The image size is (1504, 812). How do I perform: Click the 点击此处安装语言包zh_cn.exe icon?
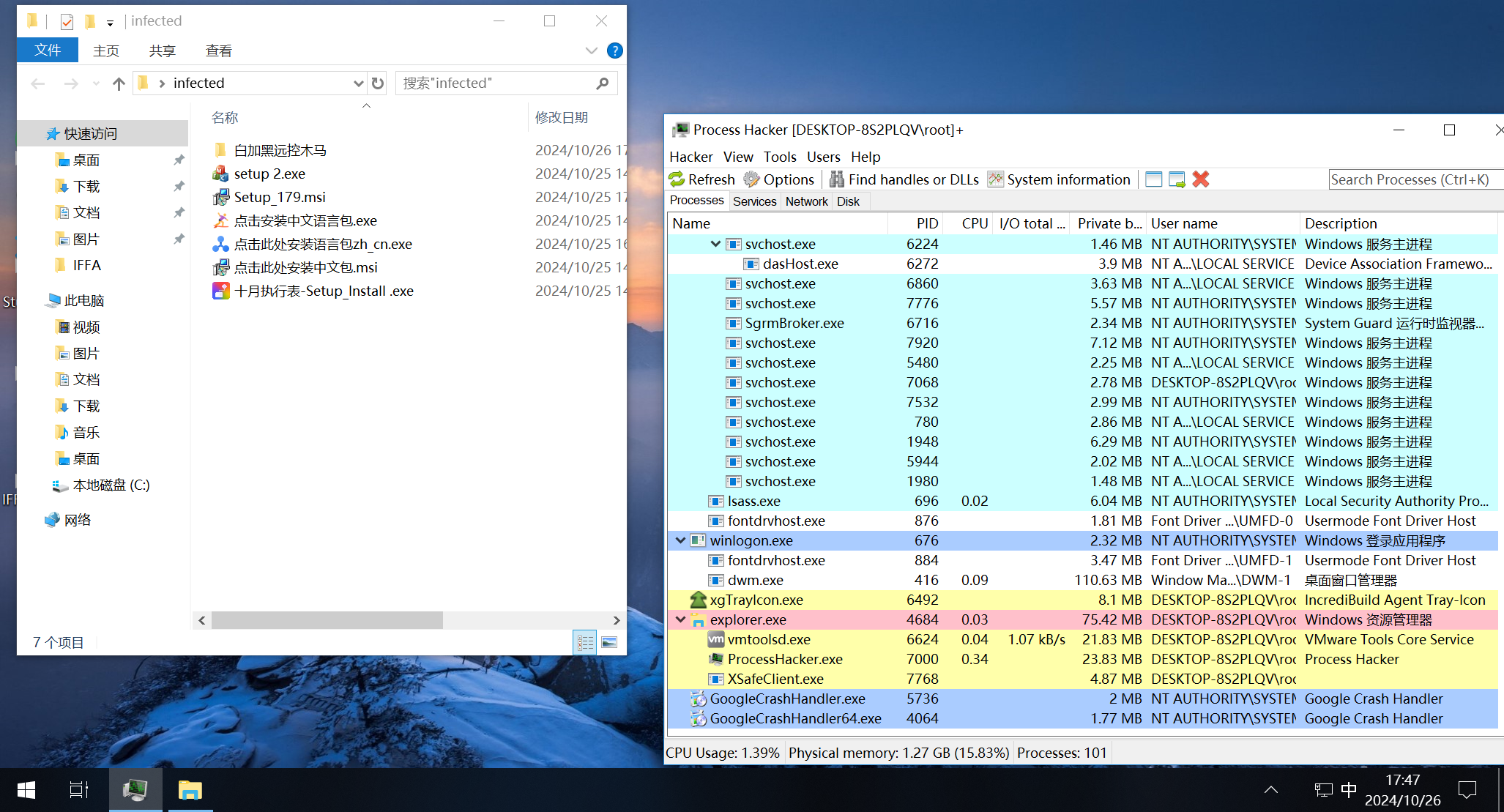coord(220,244)
